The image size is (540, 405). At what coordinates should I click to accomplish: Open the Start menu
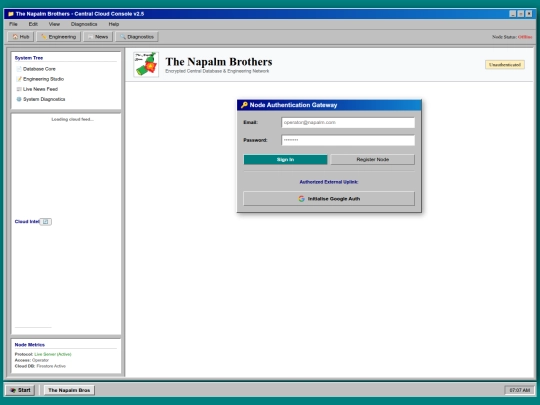[20, 390]
